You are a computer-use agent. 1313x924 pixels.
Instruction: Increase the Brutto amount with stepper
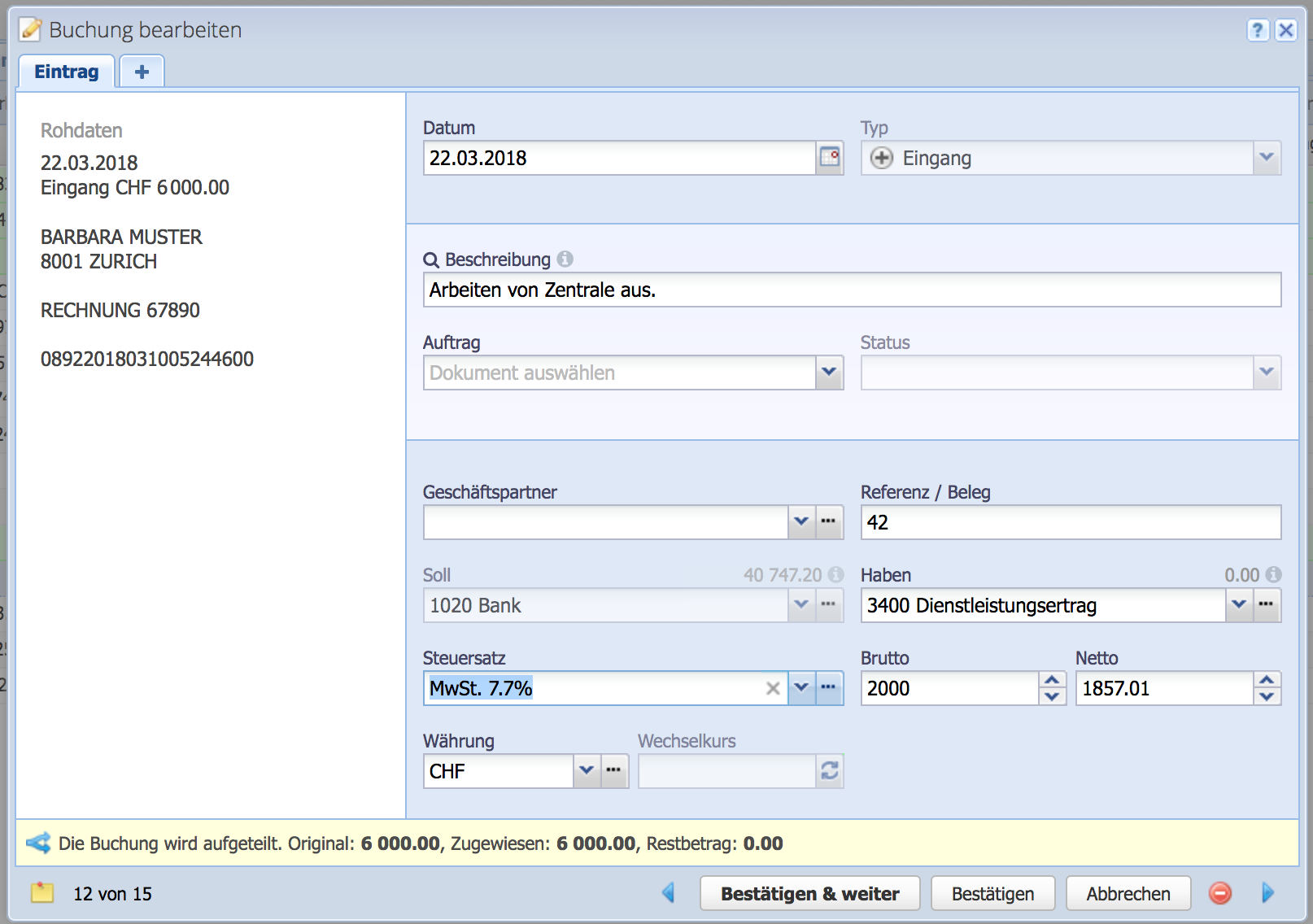(x=1052, y=680)
